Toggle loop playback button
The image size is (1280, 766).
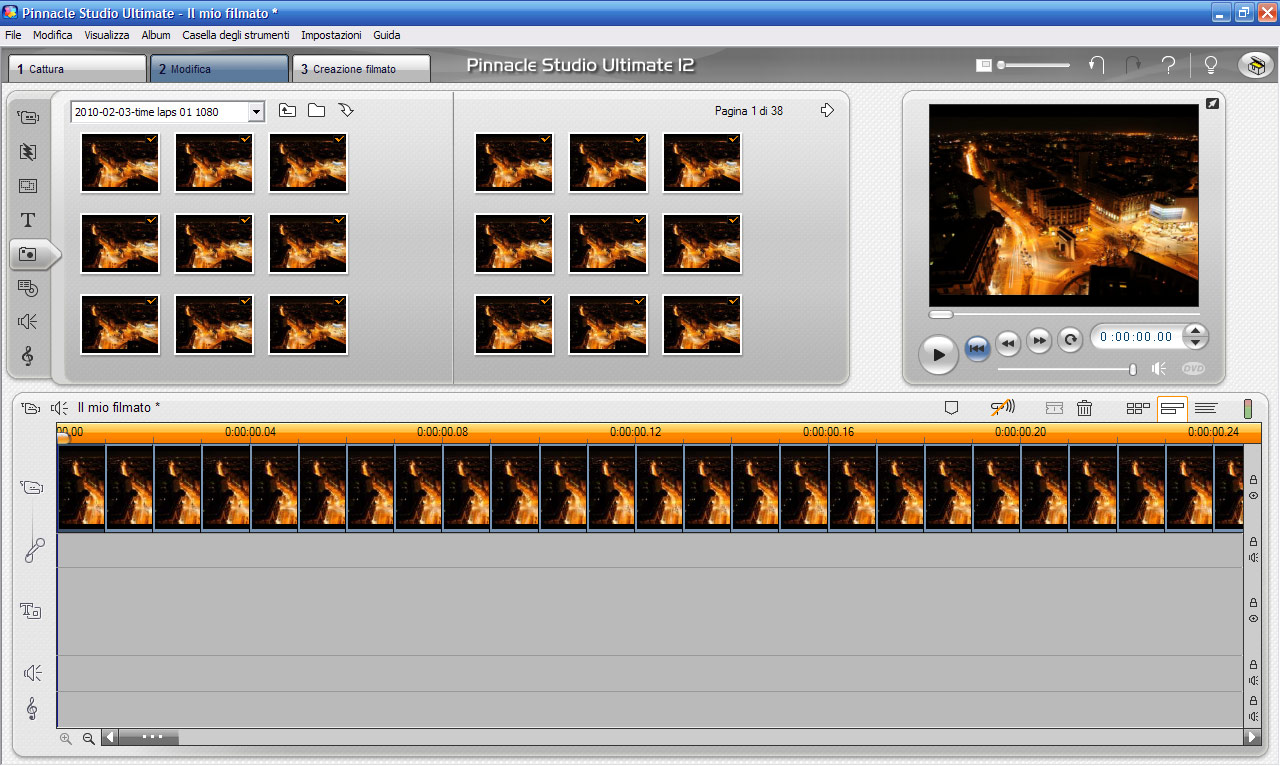point(1070,341)
